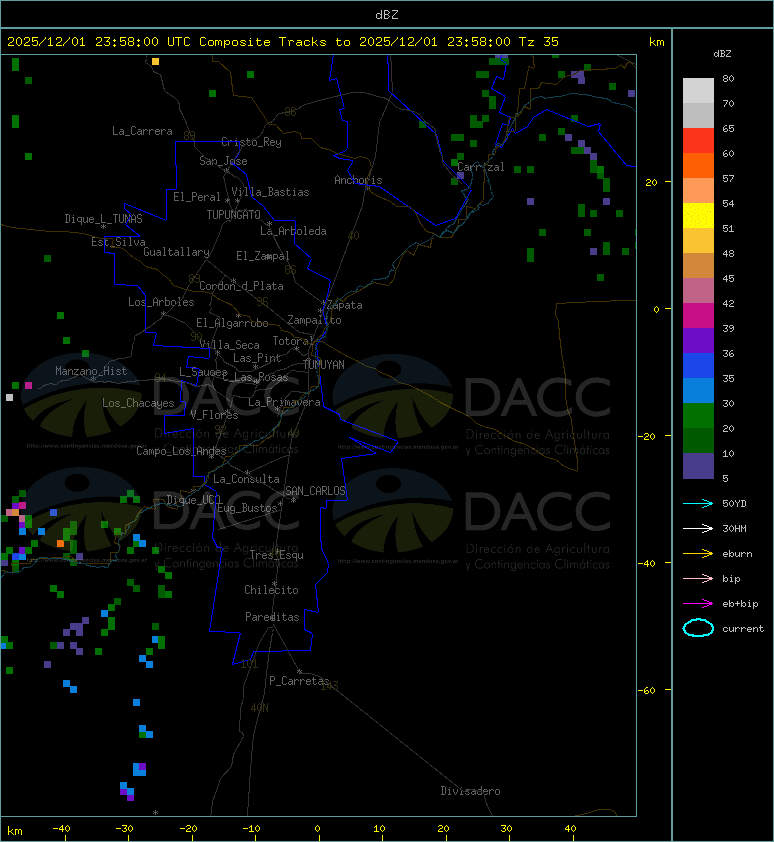Click the 'Tz 35' threshold text
The width and height of the screenshot is (774, 842).
tap(539, 42)
